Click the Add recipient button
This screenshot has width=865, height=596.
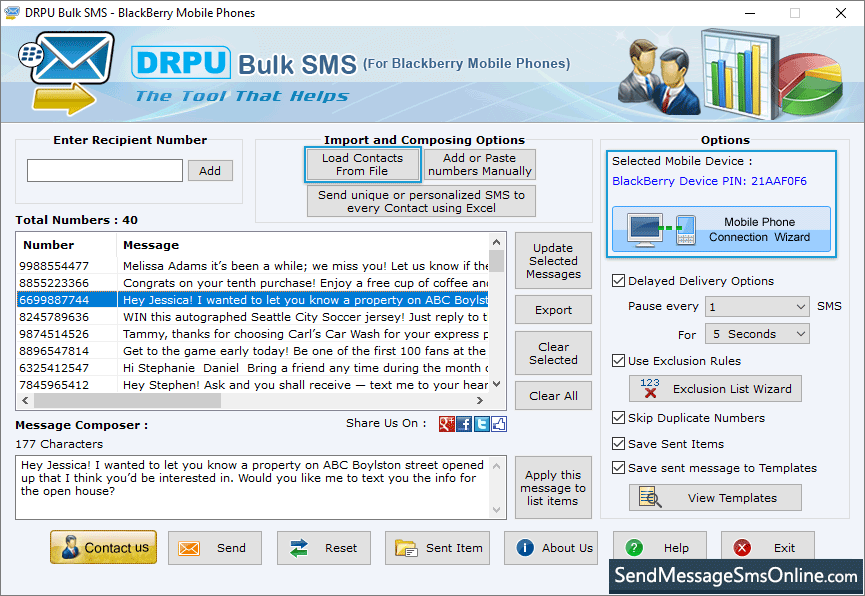[x=210, y=171]
